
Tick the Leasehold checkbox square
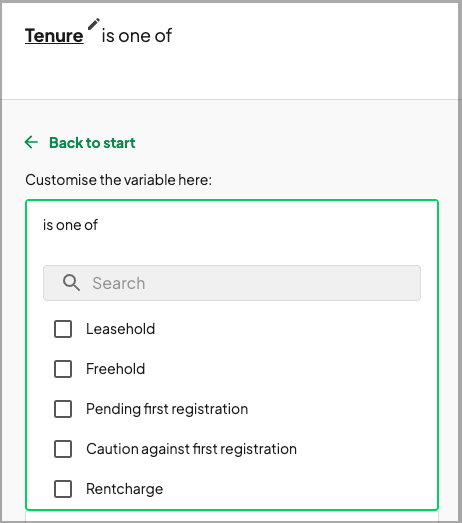pyautogui.click(x=63, y=329)
